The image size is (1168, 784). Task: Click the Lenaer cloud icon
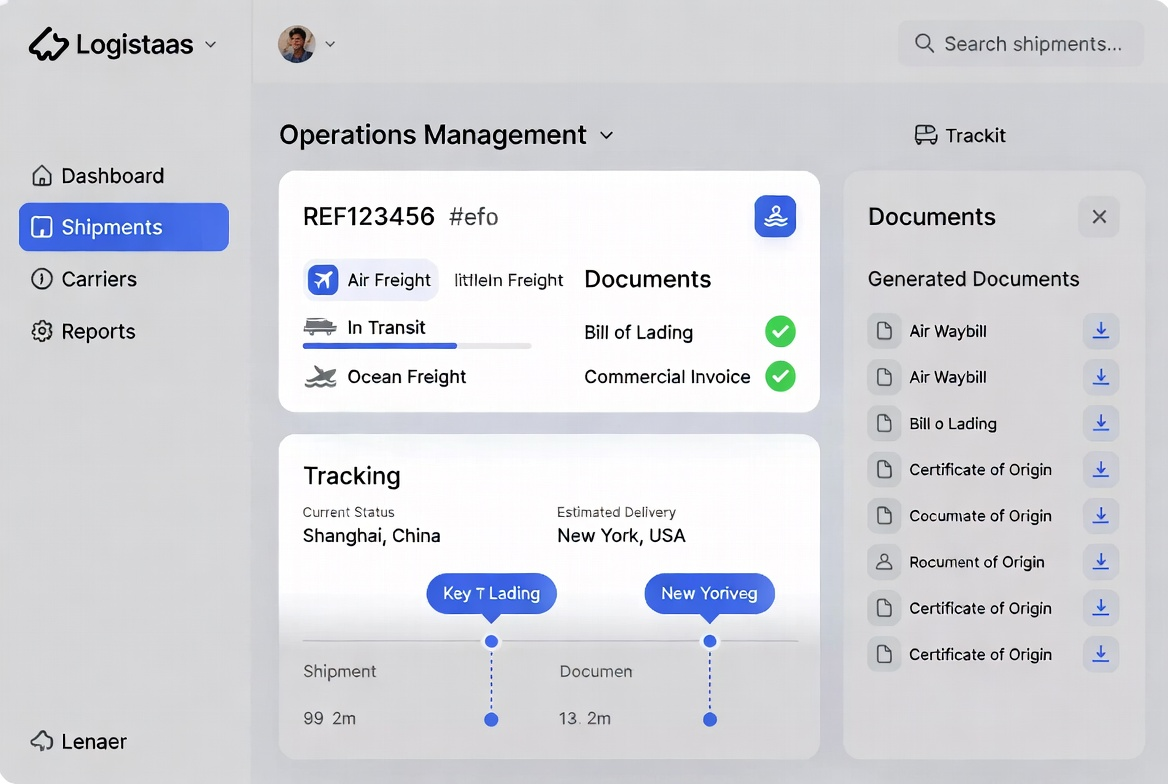pos(42,741)
